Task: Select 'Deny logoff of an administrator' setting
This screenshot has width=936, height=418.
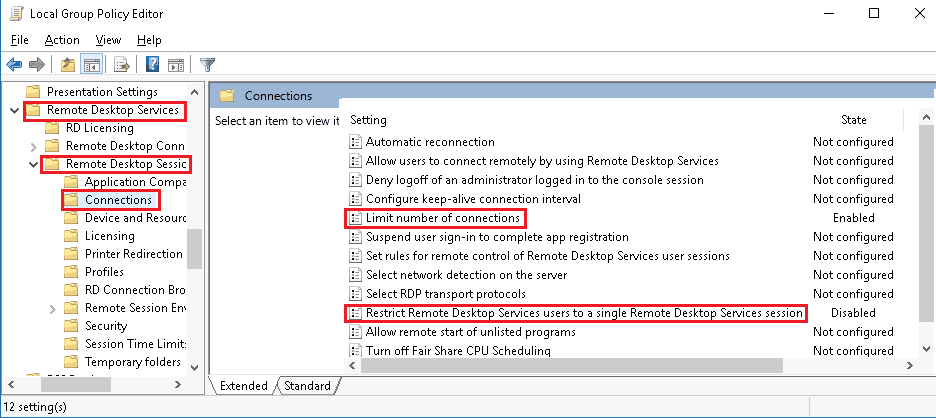Action: coord(534,180)
